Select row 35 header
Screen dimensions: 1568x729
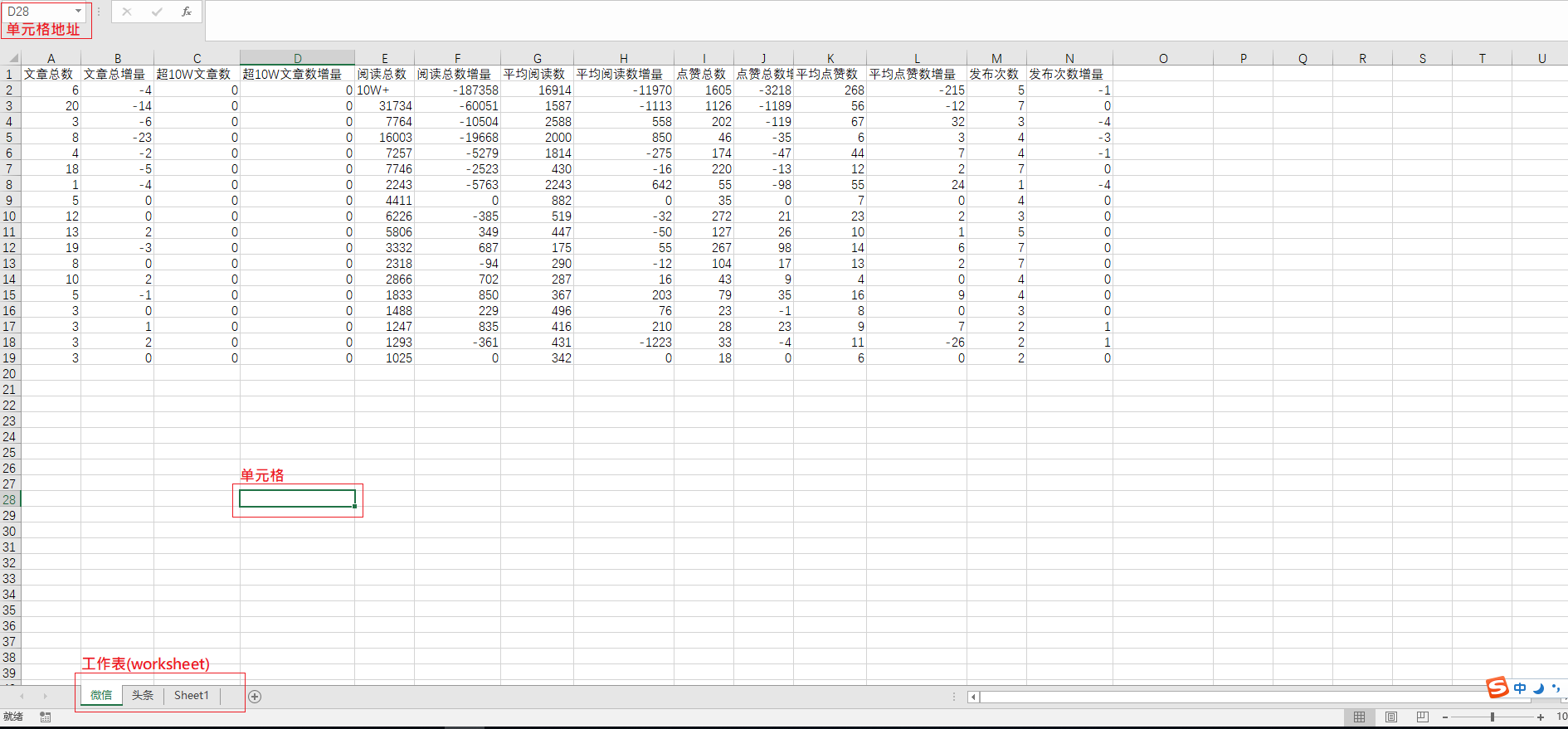pyautogui.click(x=10, y=610)
